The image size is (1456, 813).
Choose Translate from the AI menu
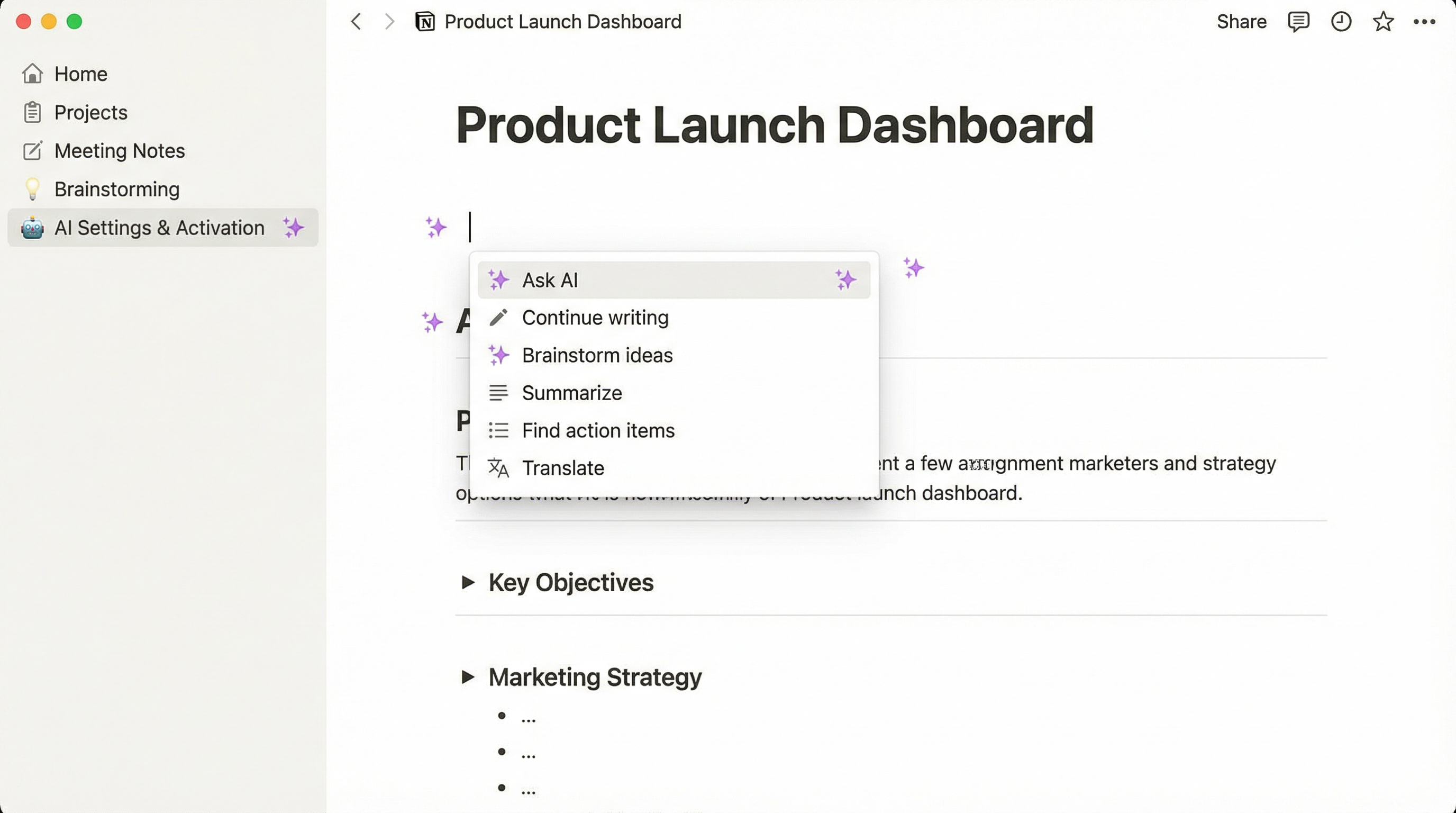point(563,468)
